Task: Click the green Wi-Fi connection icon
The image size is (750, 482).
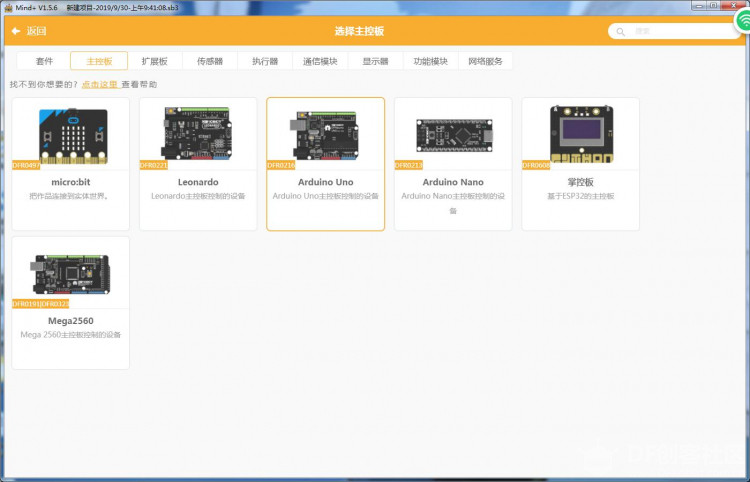Action: pyautogui.click(x=743, y=21)
